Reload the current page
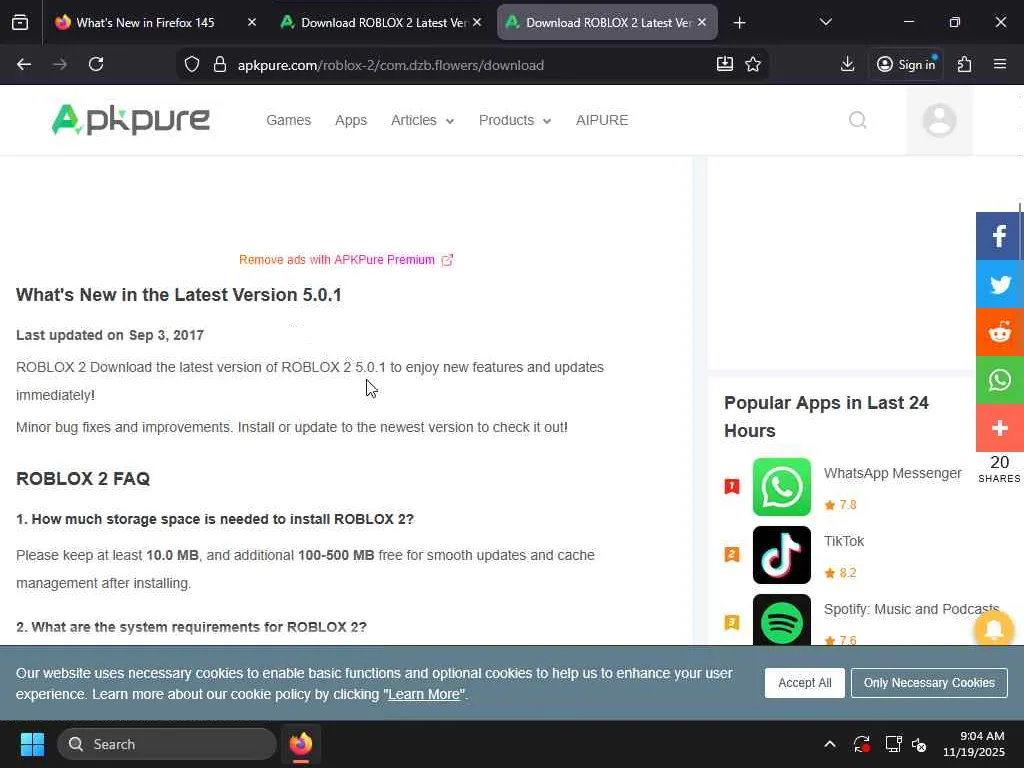This screenshot has height=768, width=1024. point(96,64)
